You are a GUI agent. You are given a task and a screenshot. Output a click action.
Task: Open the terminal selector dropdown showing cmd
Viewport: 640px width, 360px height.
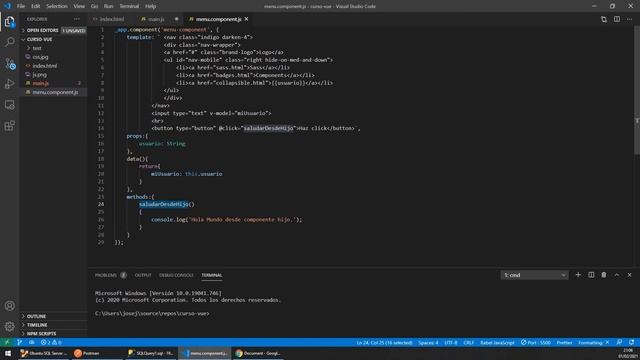[534, 275]
